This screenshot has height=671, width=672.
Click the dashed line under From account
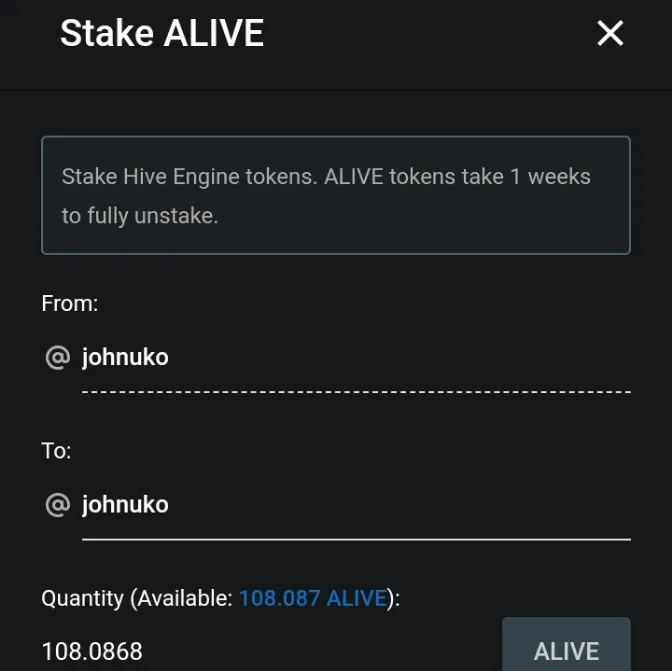click(356, 391)
